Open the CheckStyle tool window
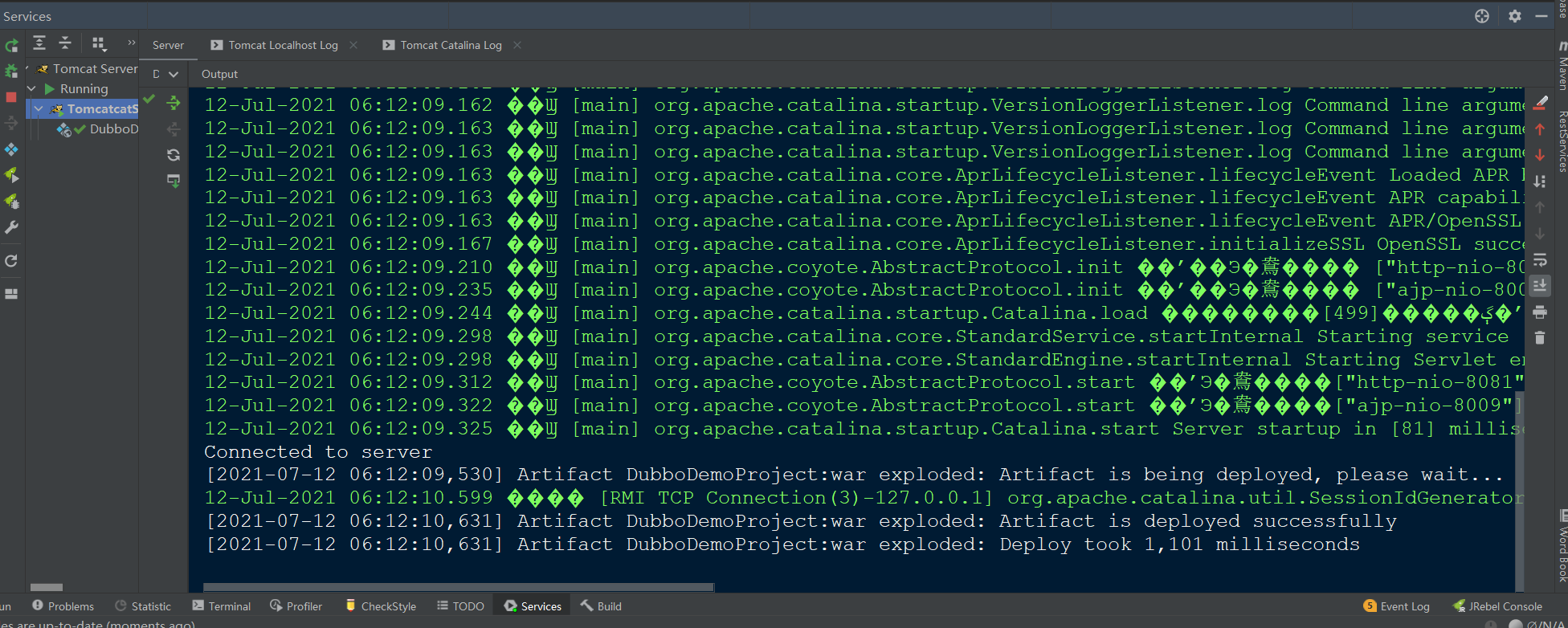The image size is (1568, 628). (381, 606)
